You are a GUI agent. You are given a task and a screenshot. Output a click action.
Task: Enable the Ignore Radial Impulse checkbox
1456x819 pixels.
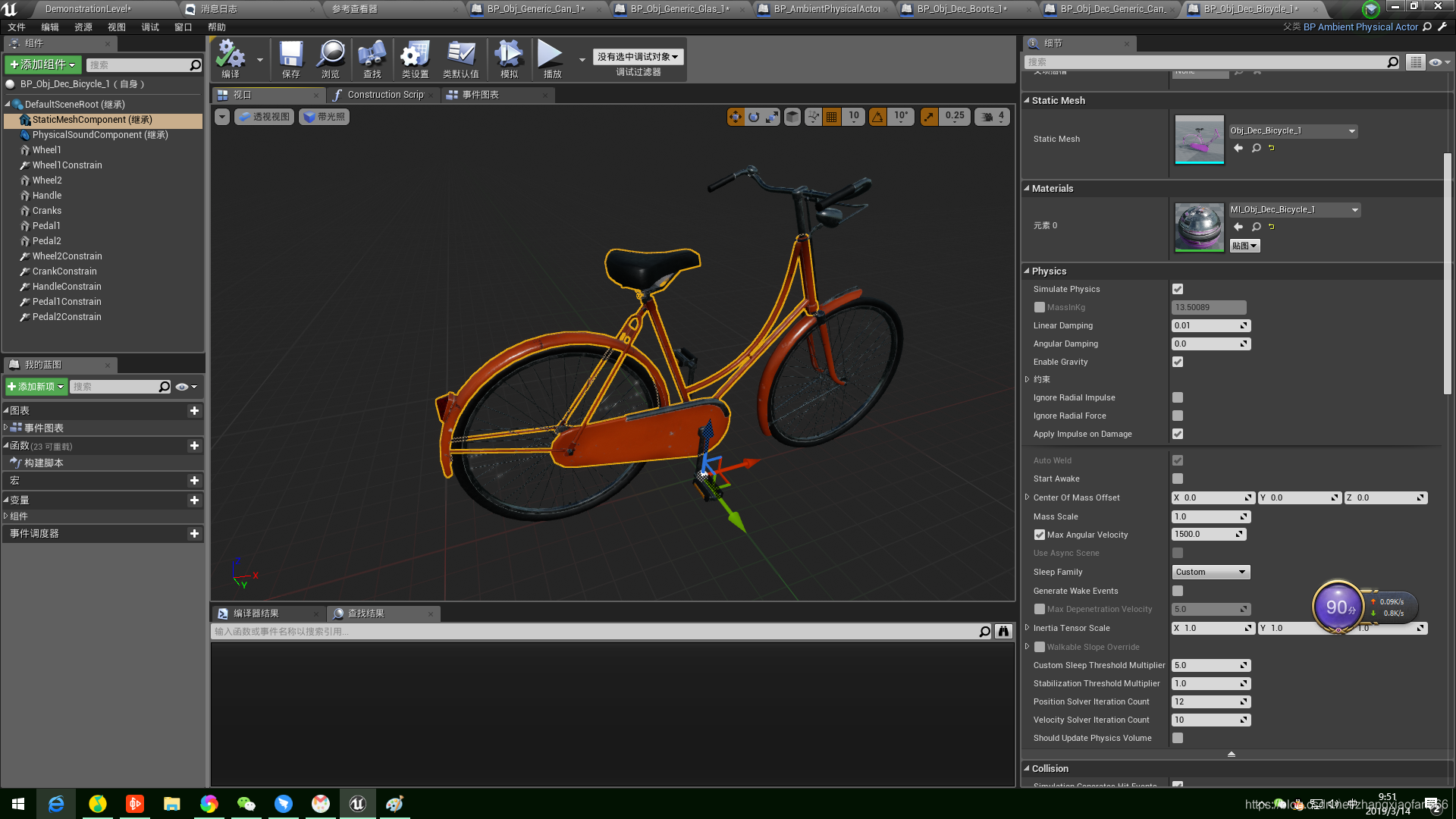(1178, 397)
